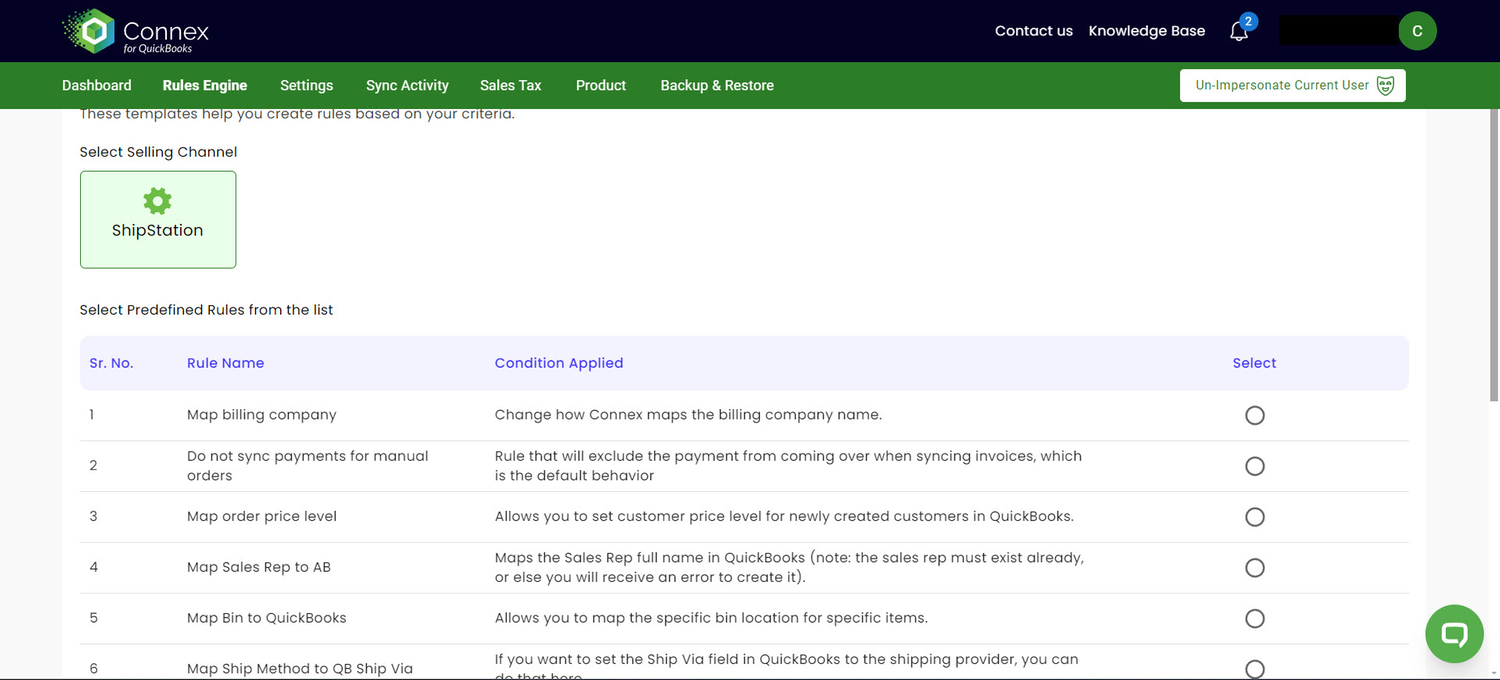Viewport: 1500px width, 680px height.
Task: Choose the ShipStation selling channel card
Action: point(158,219)
